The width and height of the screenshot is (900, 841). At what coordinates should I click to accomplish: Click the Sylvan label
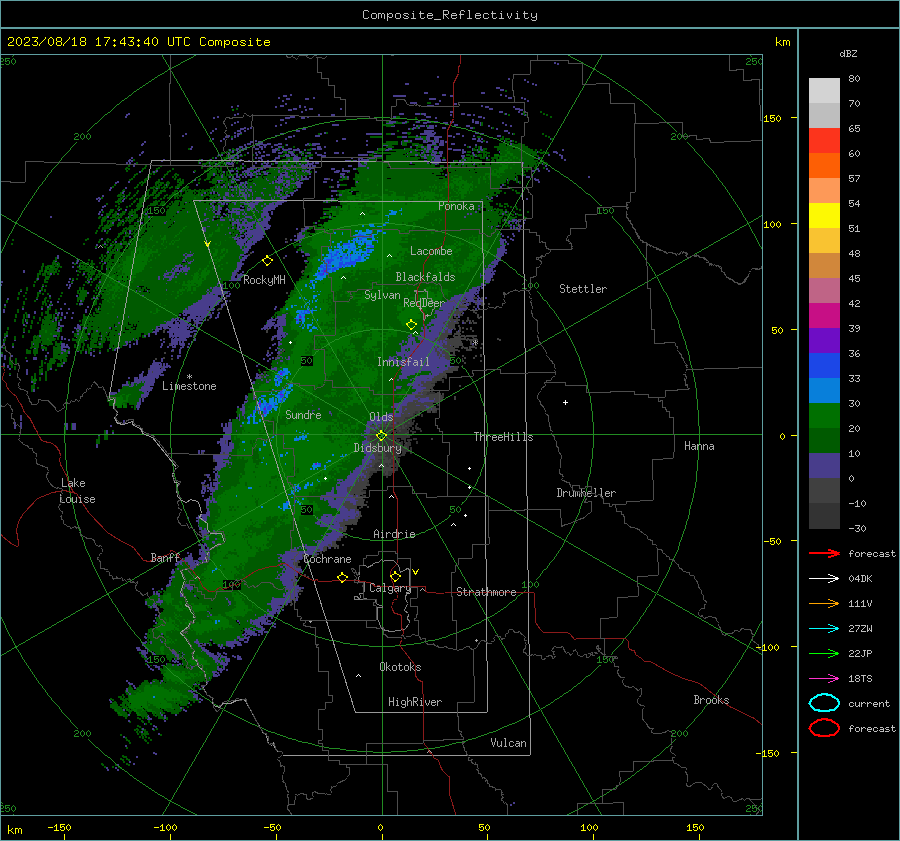pos(382,295)
